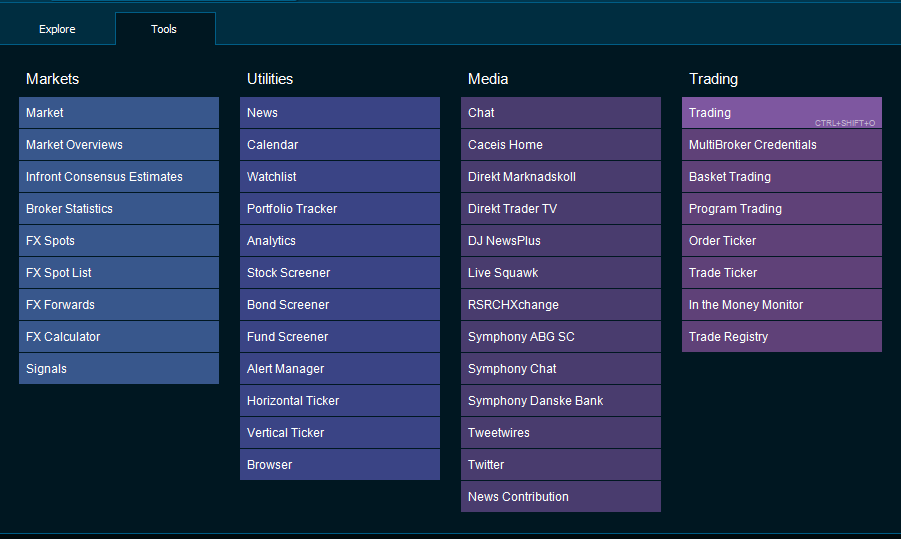Open Symphony Chat
Viewport: 901px width, 539px height.
561,369
